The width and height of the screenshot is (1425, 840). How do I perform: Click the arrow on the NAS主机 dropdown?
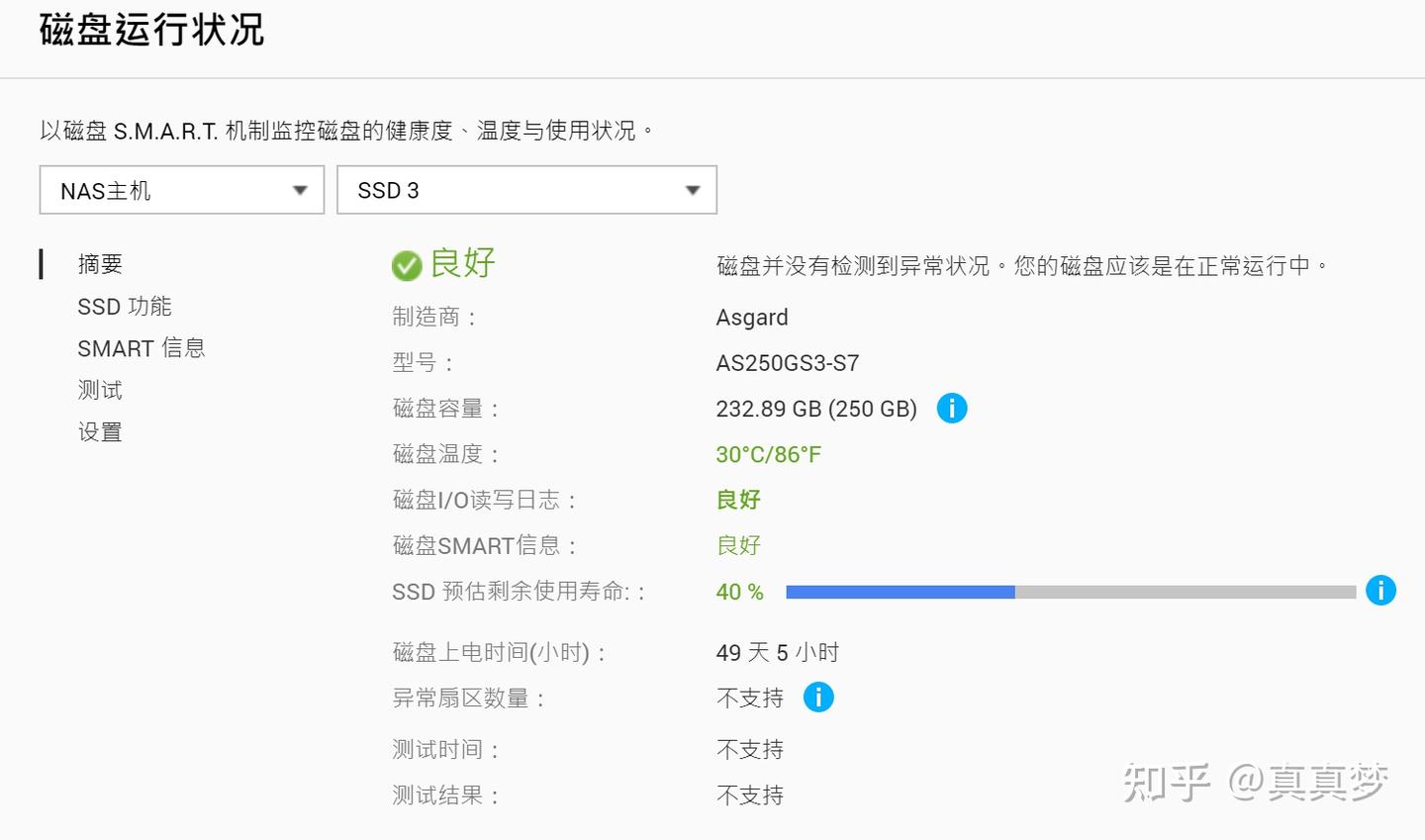tap(301, 191)
